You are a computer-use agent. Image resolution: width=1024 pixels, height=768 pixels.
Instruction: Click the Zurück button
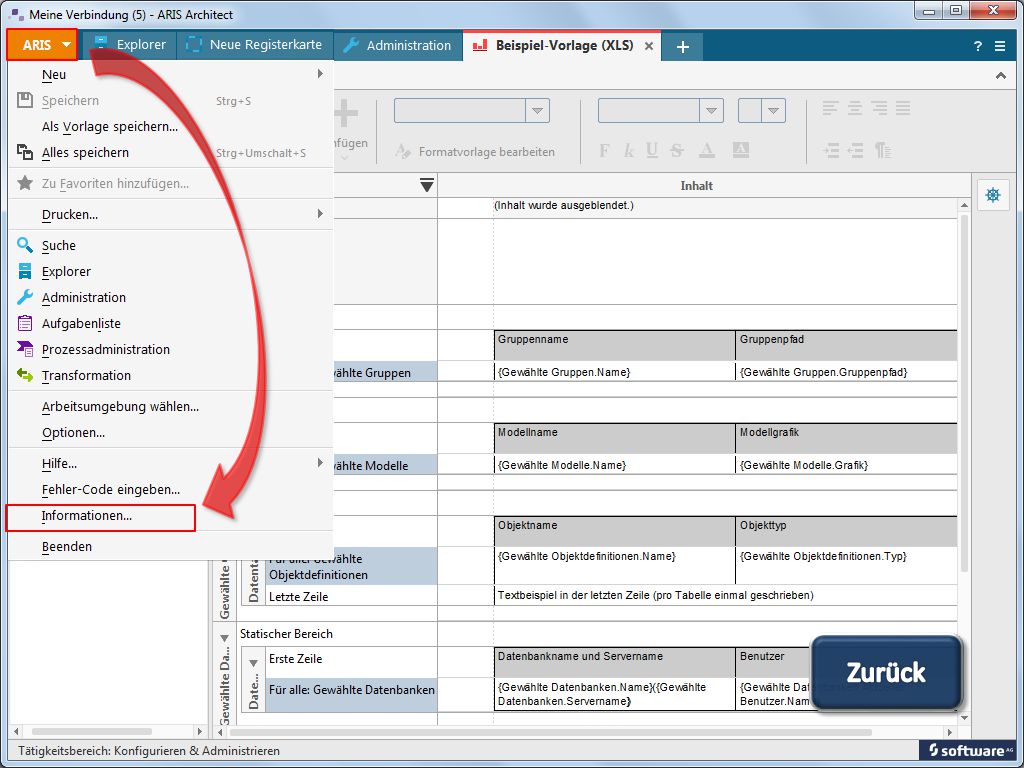coord(886,673)
